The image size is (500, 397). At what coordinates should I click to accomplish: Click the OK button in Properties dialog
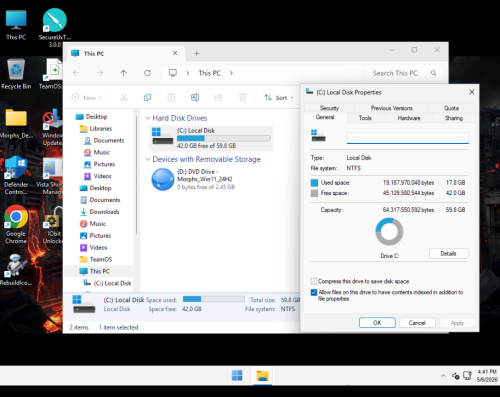click(377, 323)
